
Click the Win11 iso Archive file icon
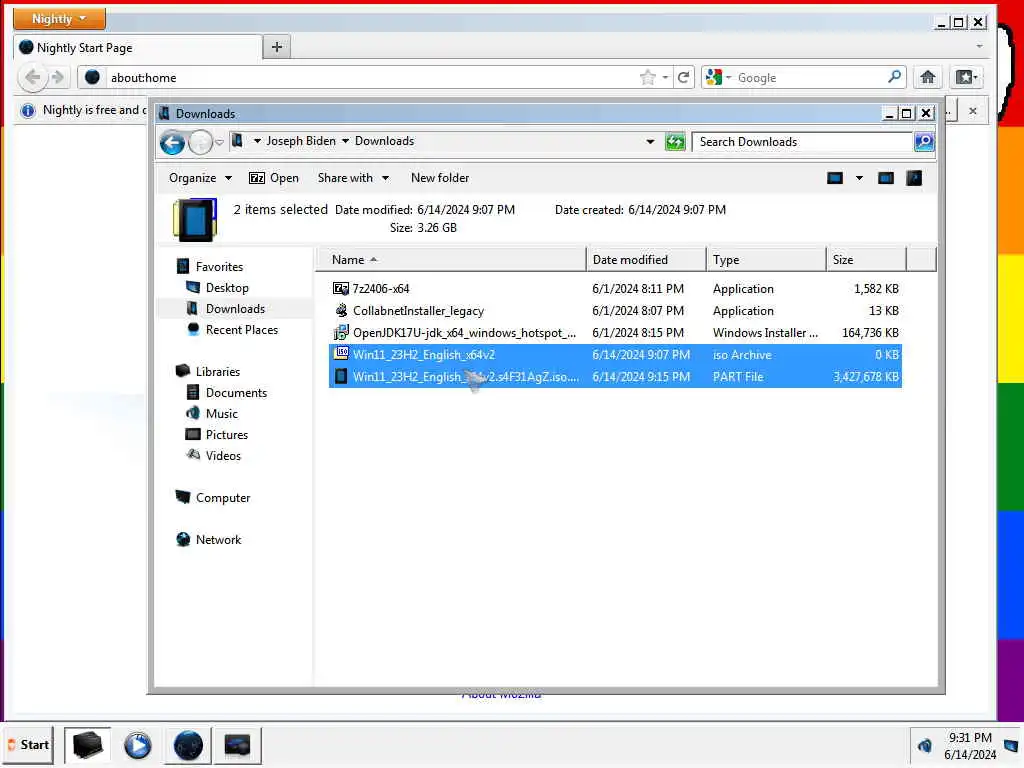click(341, 354)
